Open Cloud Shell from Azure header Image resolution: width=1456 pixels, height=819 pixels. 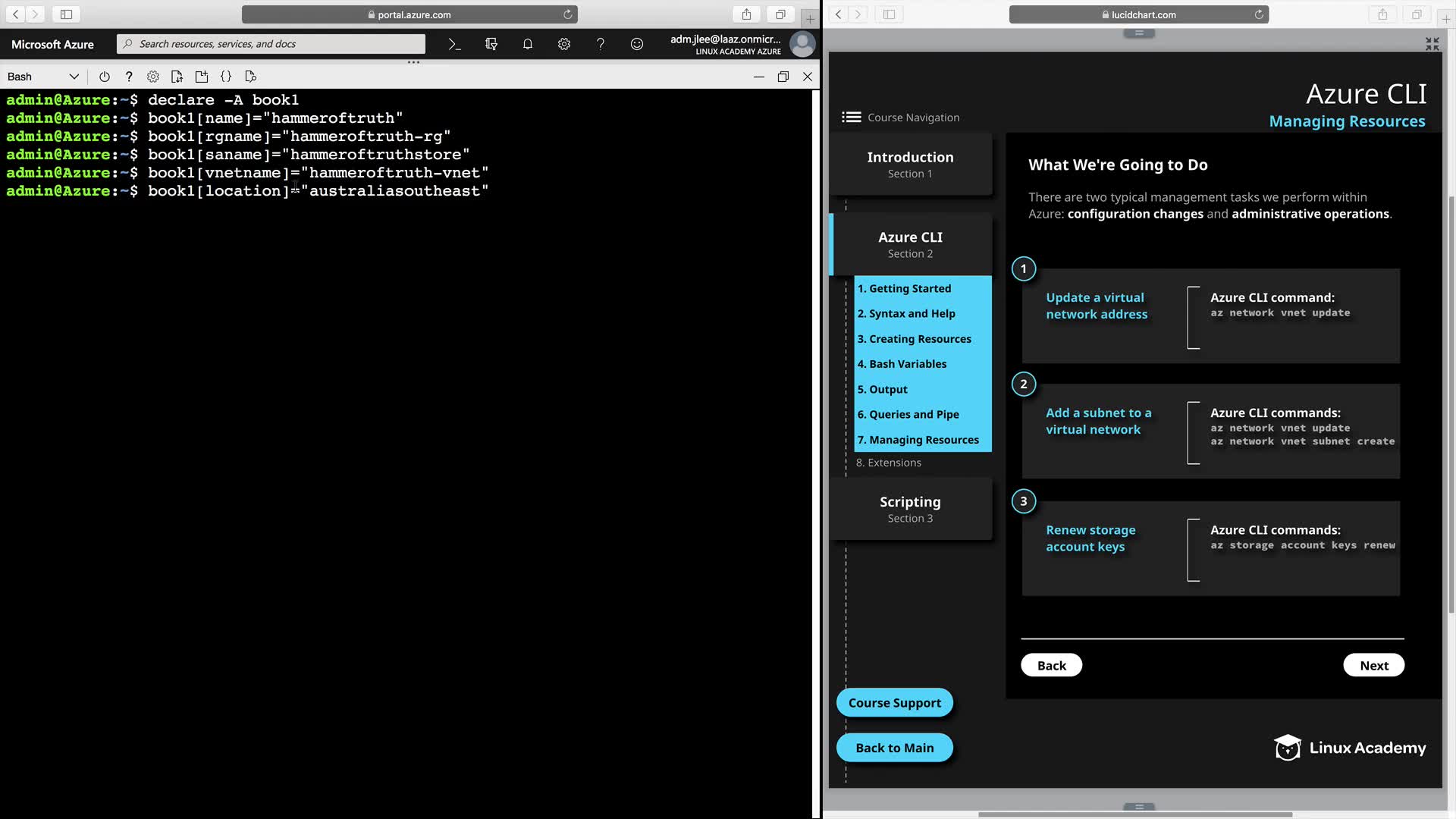point(454,44)
